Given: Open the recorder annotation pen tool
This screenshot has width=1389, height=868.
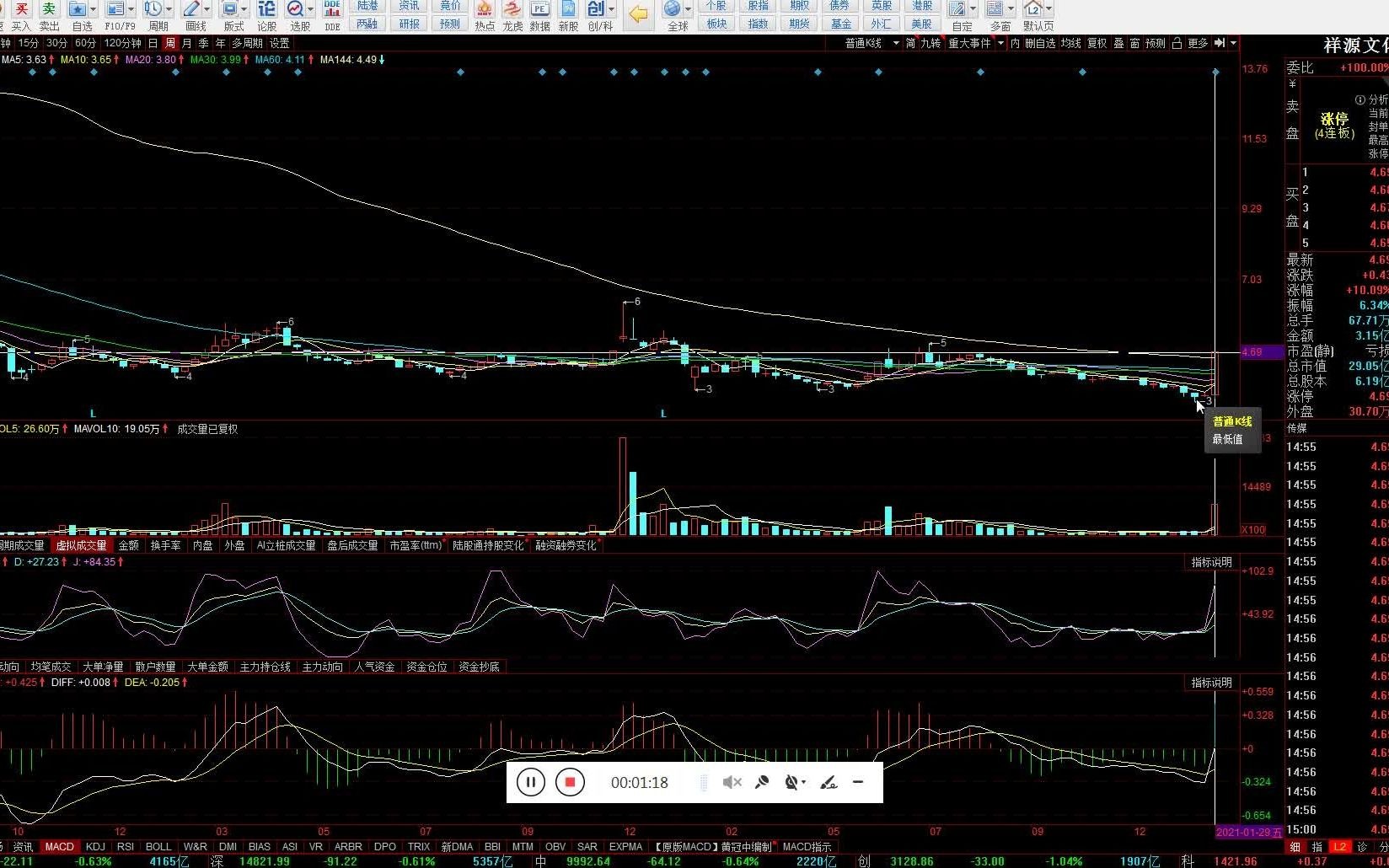Looking at the screenshot, I should click(x=829, y=782).
